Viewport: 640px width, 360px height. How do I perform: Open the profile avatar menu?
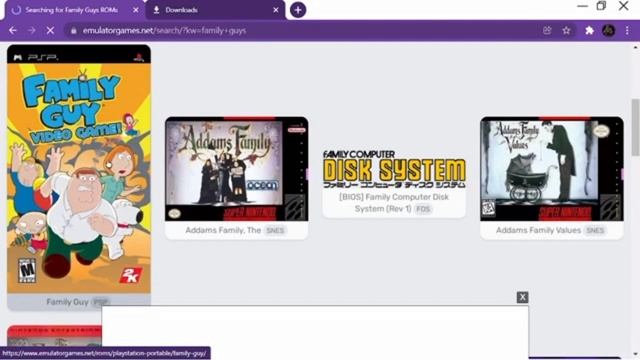point(609,31)
